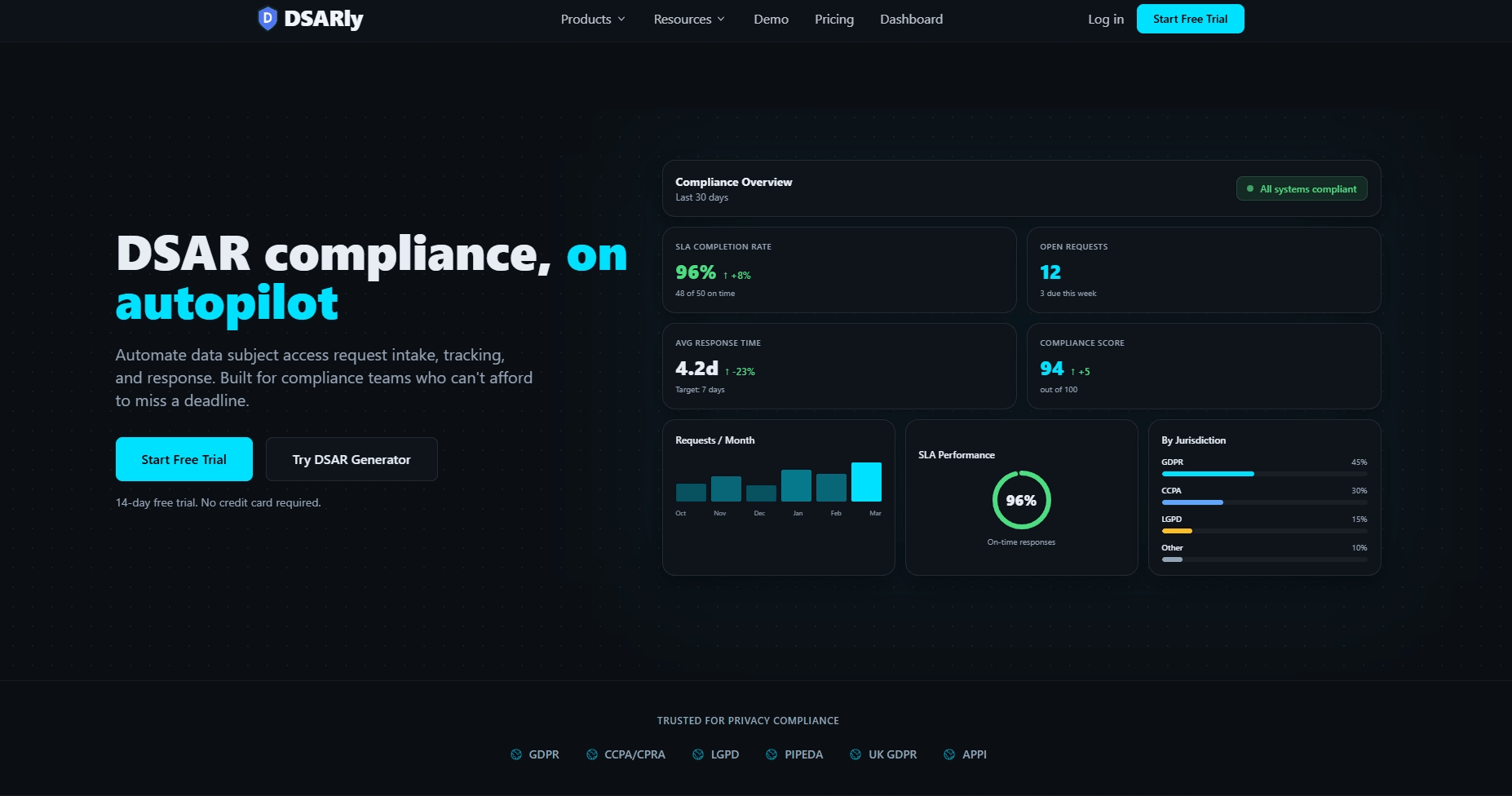Screen dimensions: 1512x796
Task: Toggle the All systems compliant badge
Action: coord(1301,188)
